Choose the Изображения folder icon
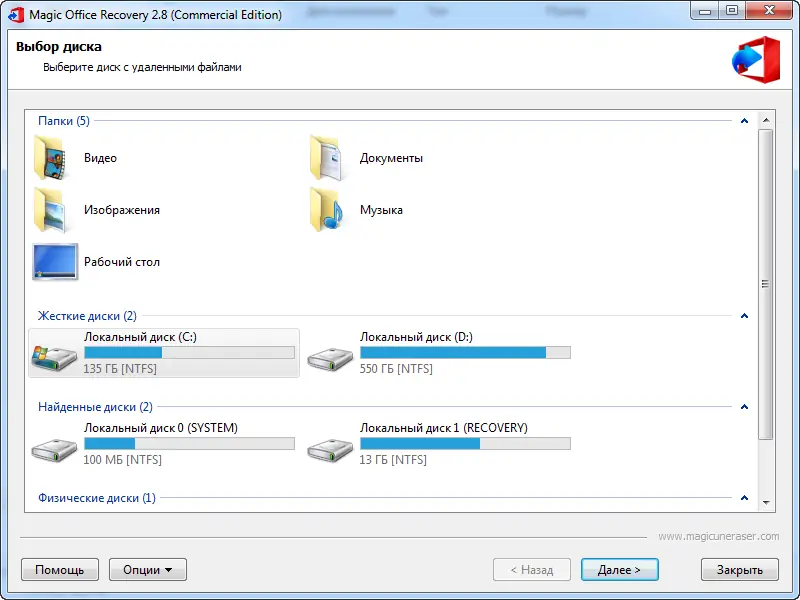The image size is (800, 600). (51, 210)
